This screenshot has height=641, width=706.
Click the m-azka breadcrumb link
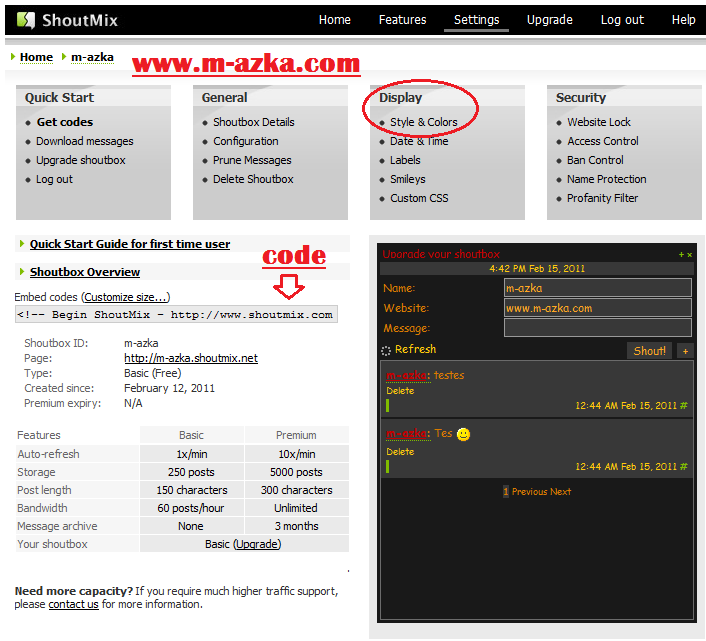coord(92,57)
